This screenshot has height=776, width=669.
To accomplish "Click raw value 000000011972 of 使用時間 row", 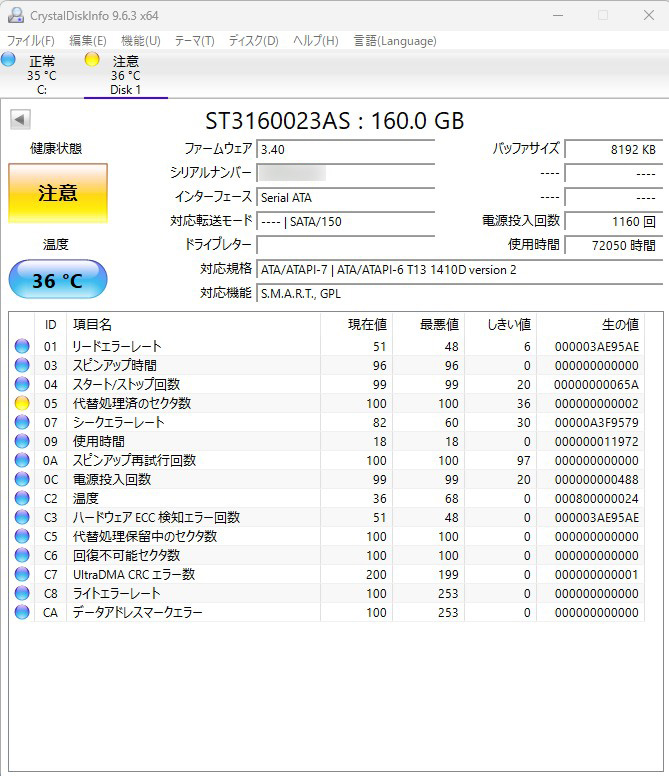I will tap(597, 441).
